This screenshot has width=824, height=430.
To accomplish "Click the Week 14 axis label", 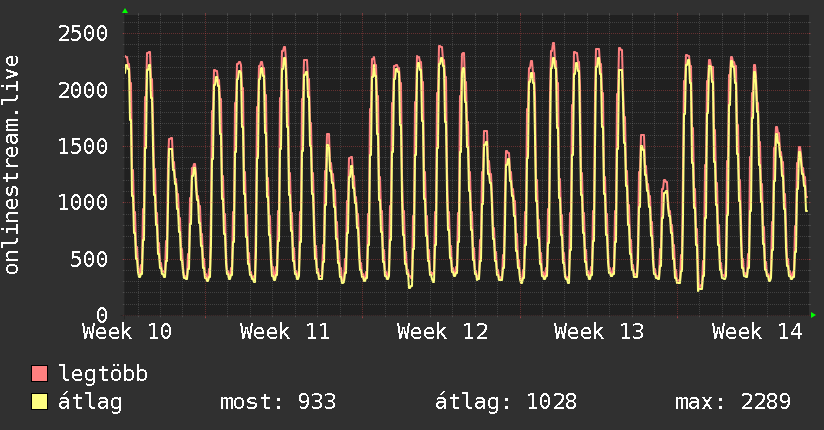I will pos(757,332).
